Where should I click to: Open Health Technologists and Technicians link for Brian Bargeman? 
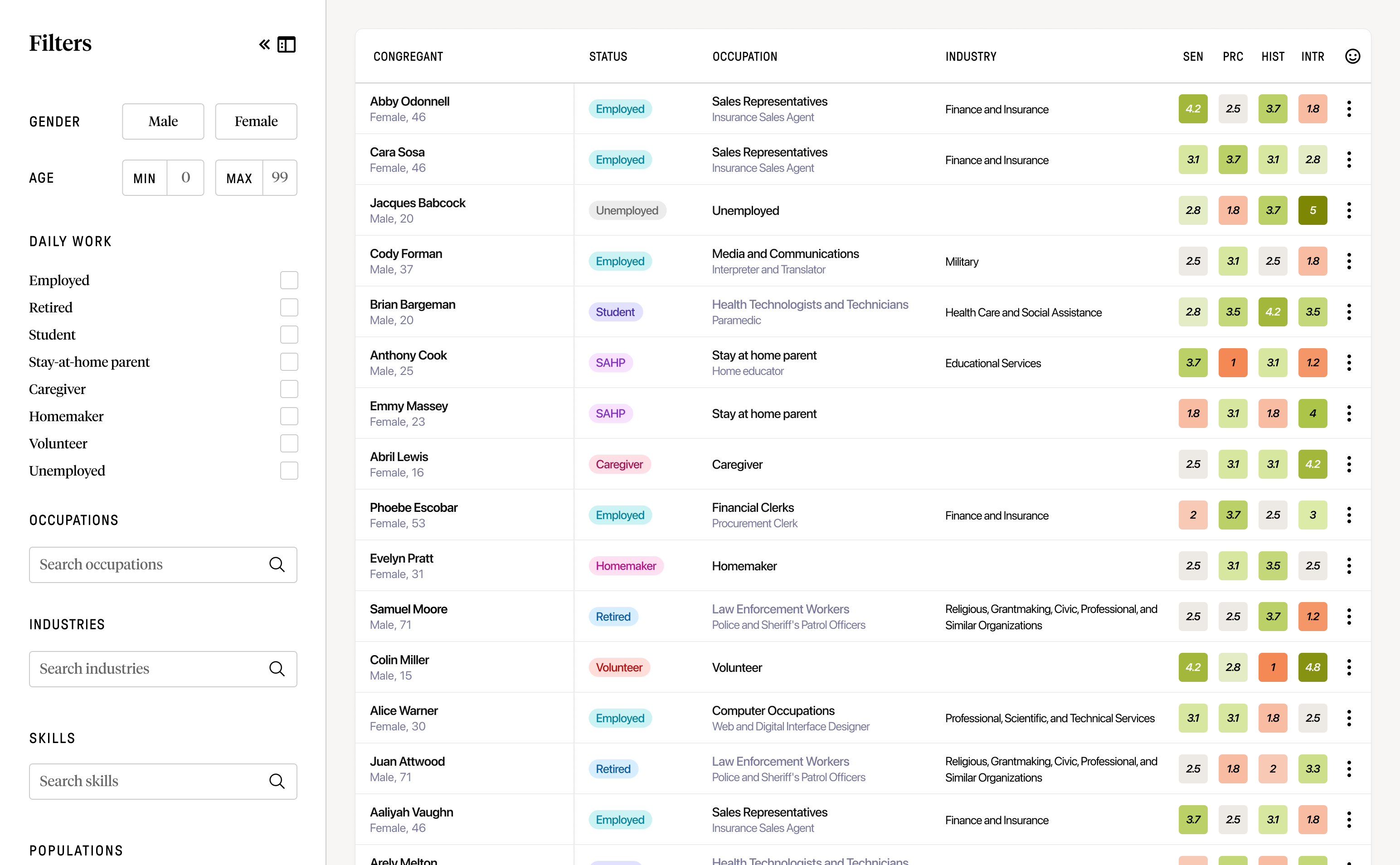click(x=810, y=304)
